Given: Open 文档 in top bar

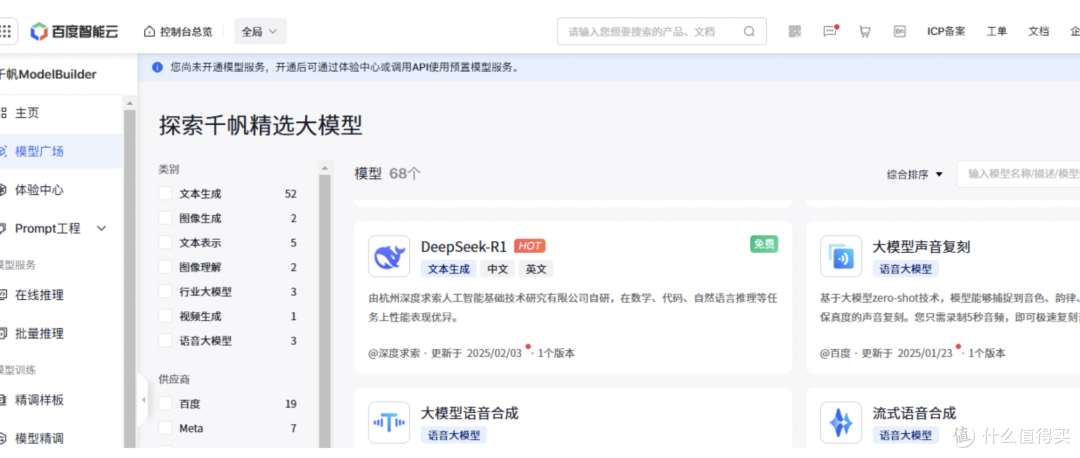Looking at the screenshot, I should [x=1039, y=32].
